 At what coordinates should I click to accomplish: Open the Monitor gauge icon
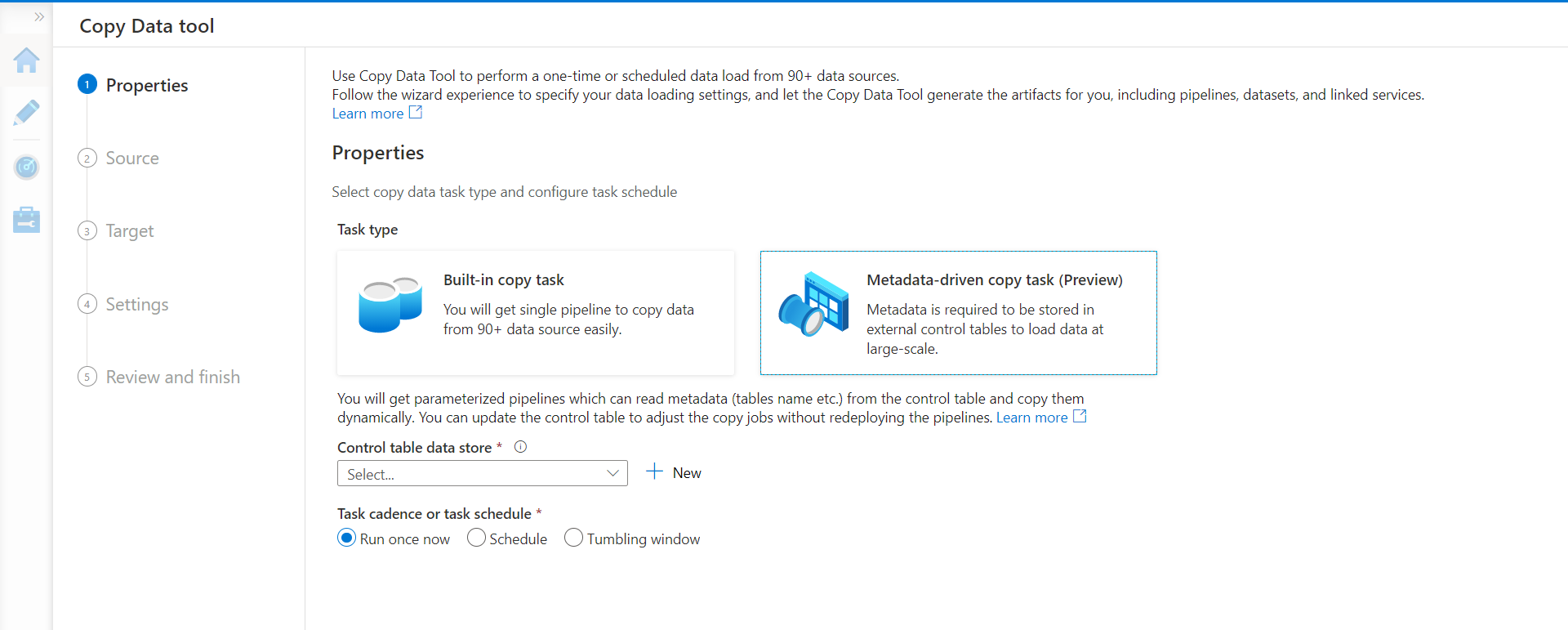click(x=26, y=168)
